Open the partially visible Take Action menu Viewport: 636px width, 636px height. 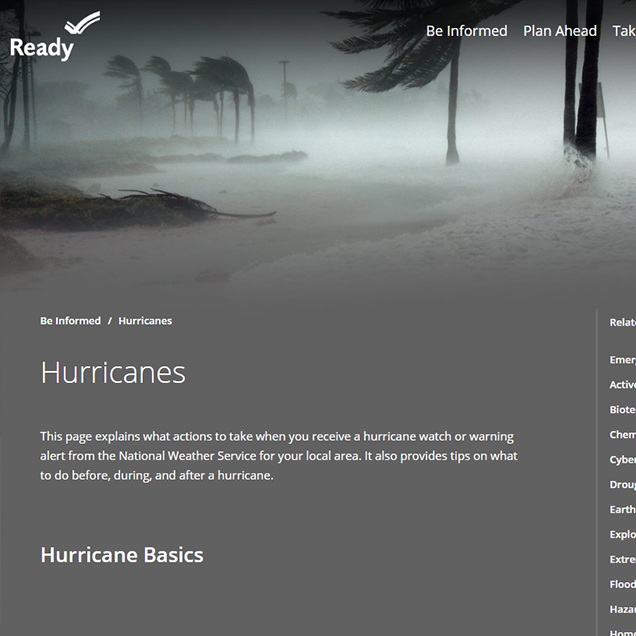click(x=624, y=31)
